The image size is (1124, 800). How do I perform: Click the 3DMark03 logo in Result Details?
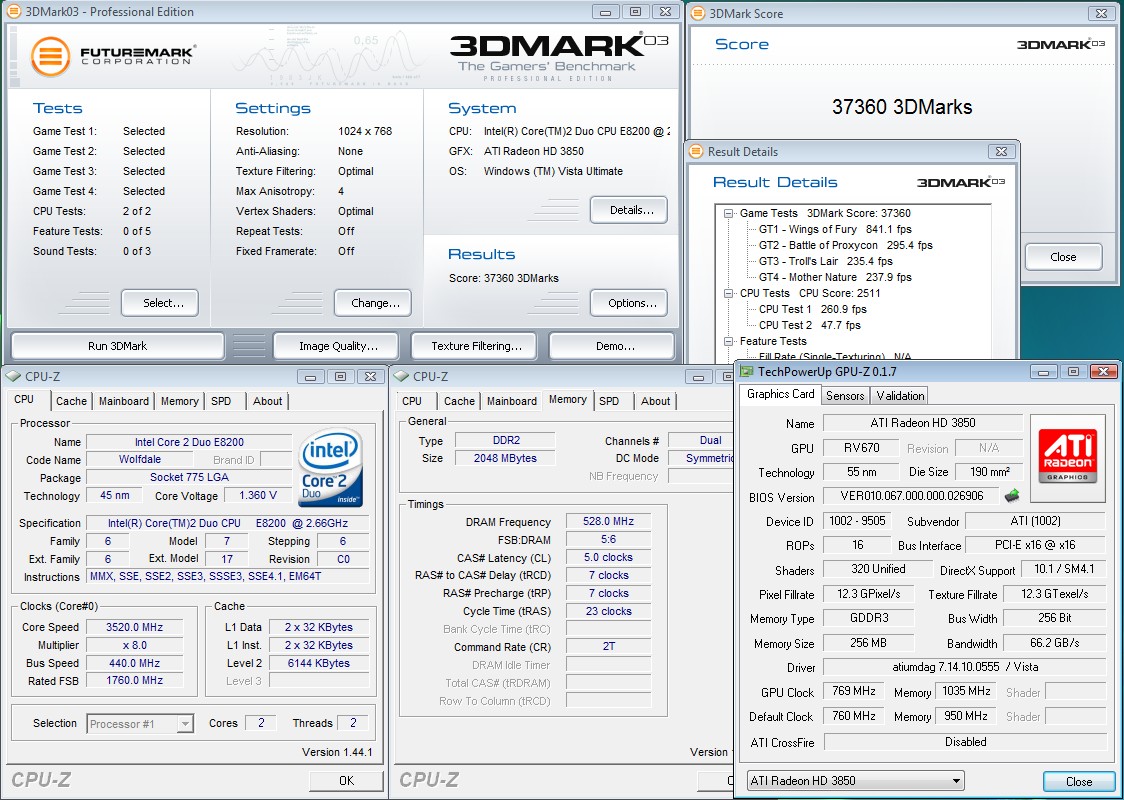point(961,182)
